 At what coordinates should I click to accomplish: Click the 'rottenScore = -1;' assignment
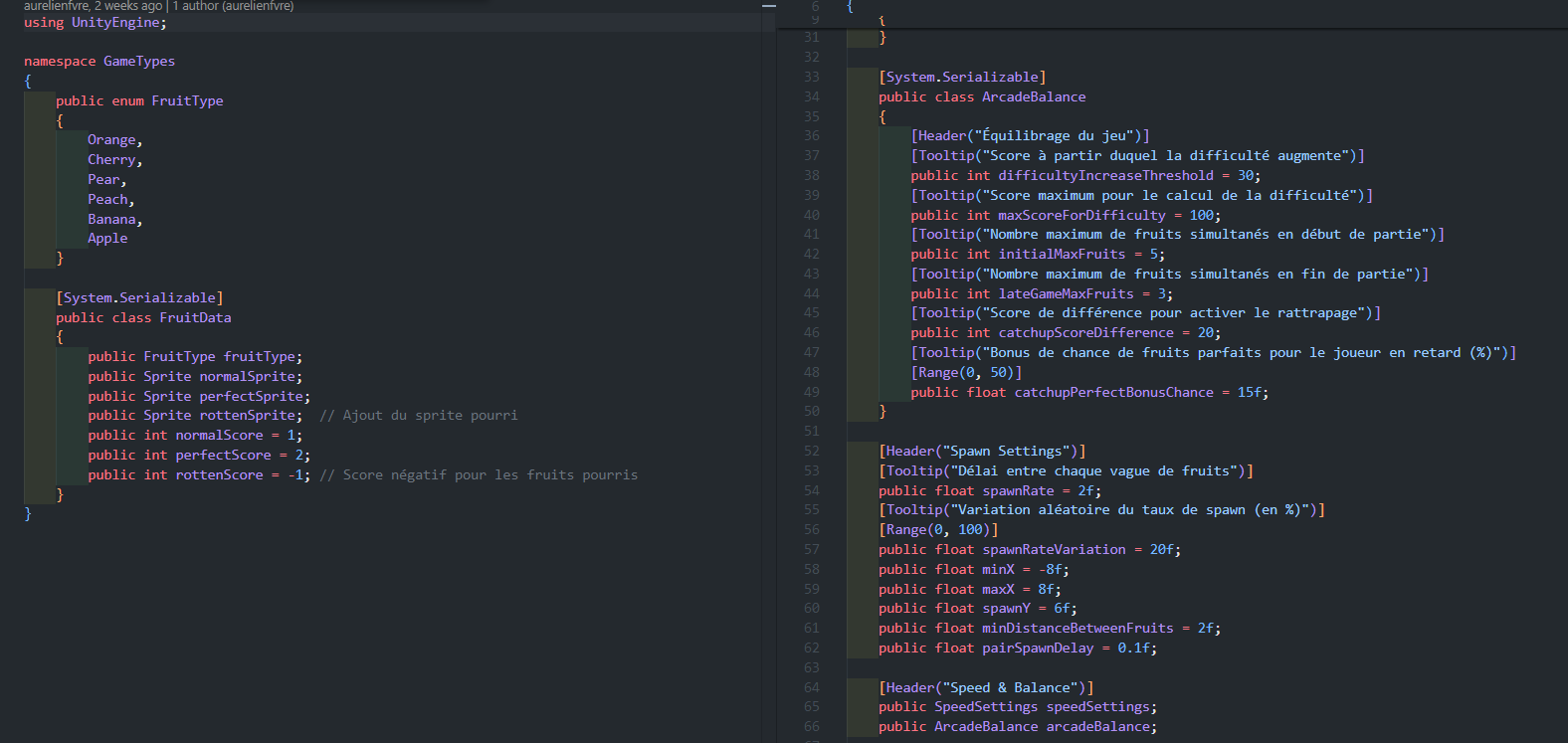[244, 475]
